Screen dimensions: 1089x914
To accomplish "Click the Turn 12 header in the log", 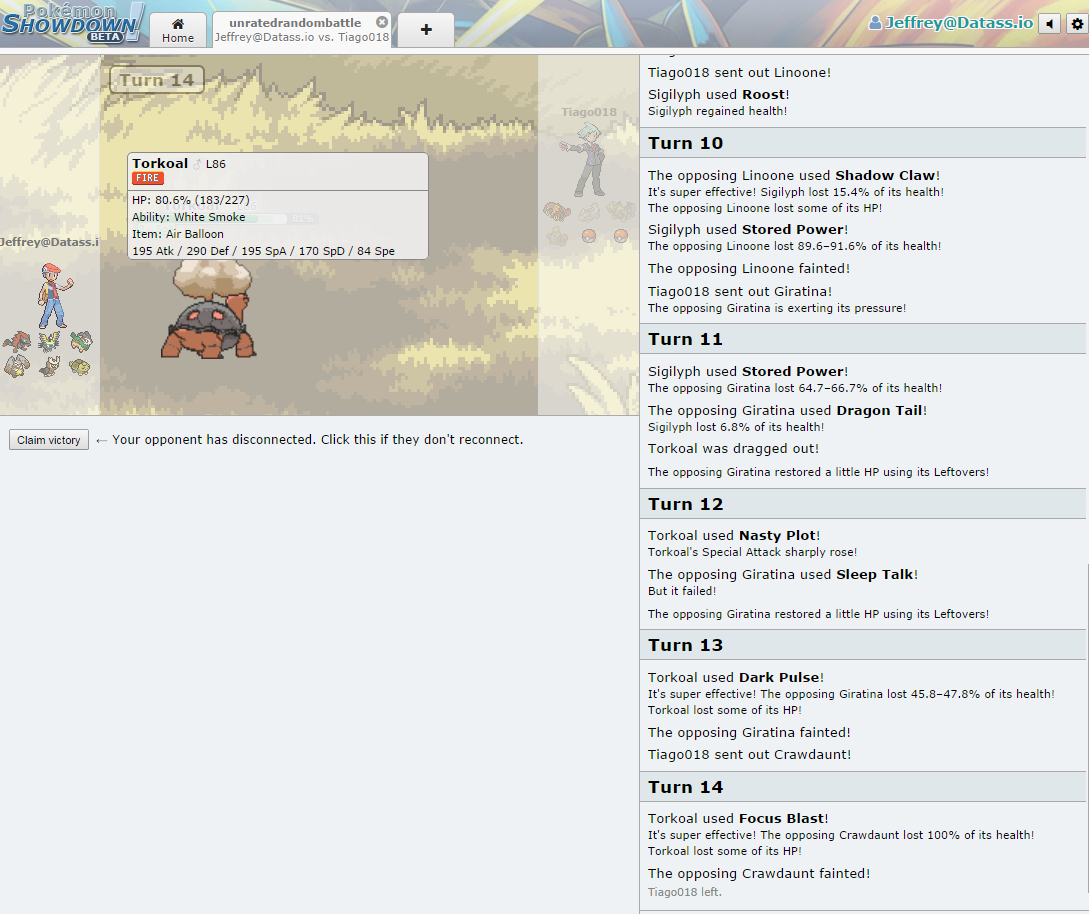I will click(863, 504).
